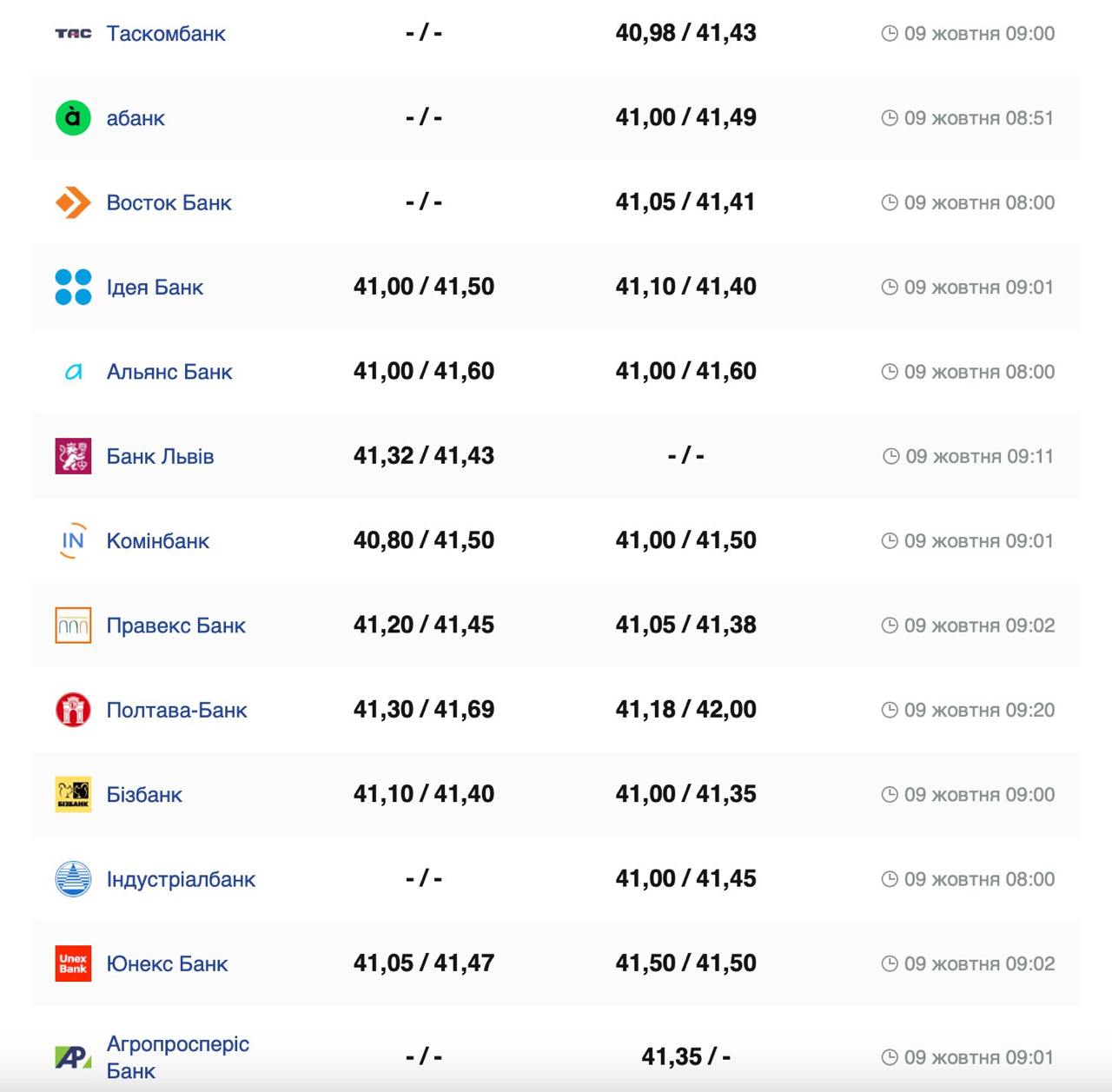Click the yellow Бізбанк logo icon
Image resolution: width=1112 pixels, height=1092 pixels.
point(73,794)
